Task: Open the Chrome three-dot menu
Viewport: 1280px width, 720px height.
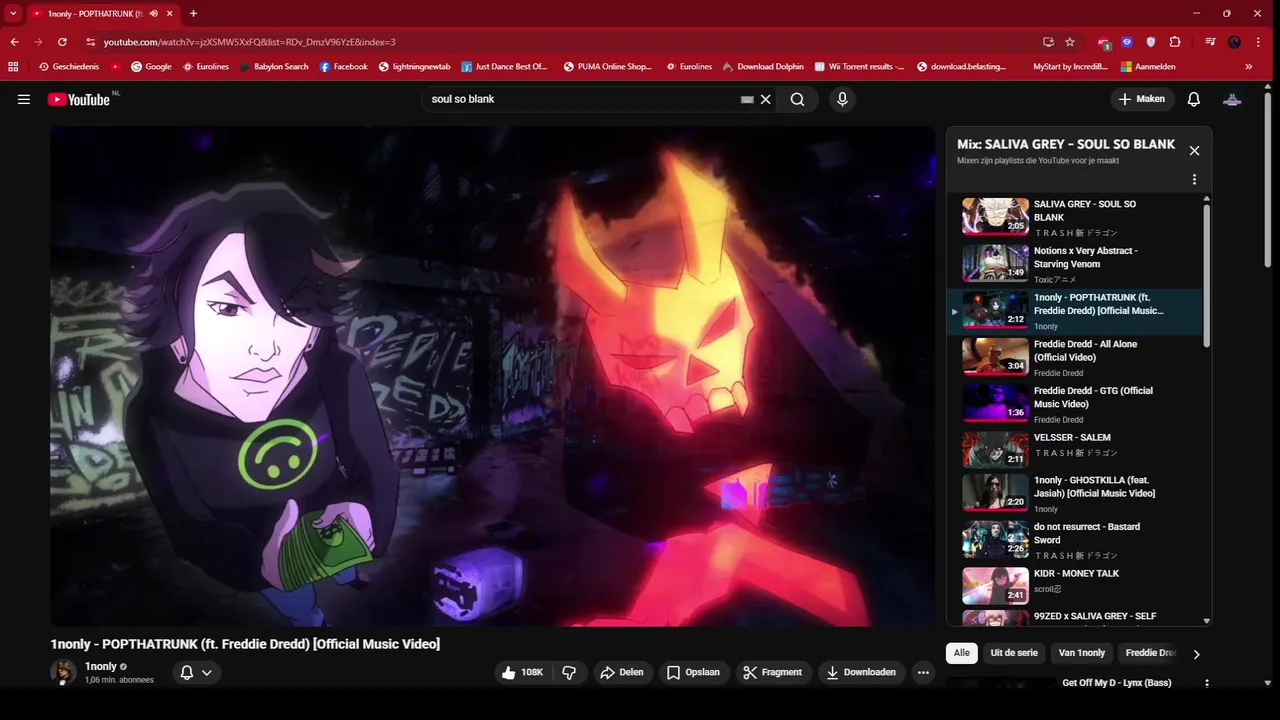Action: point(1259,42)
